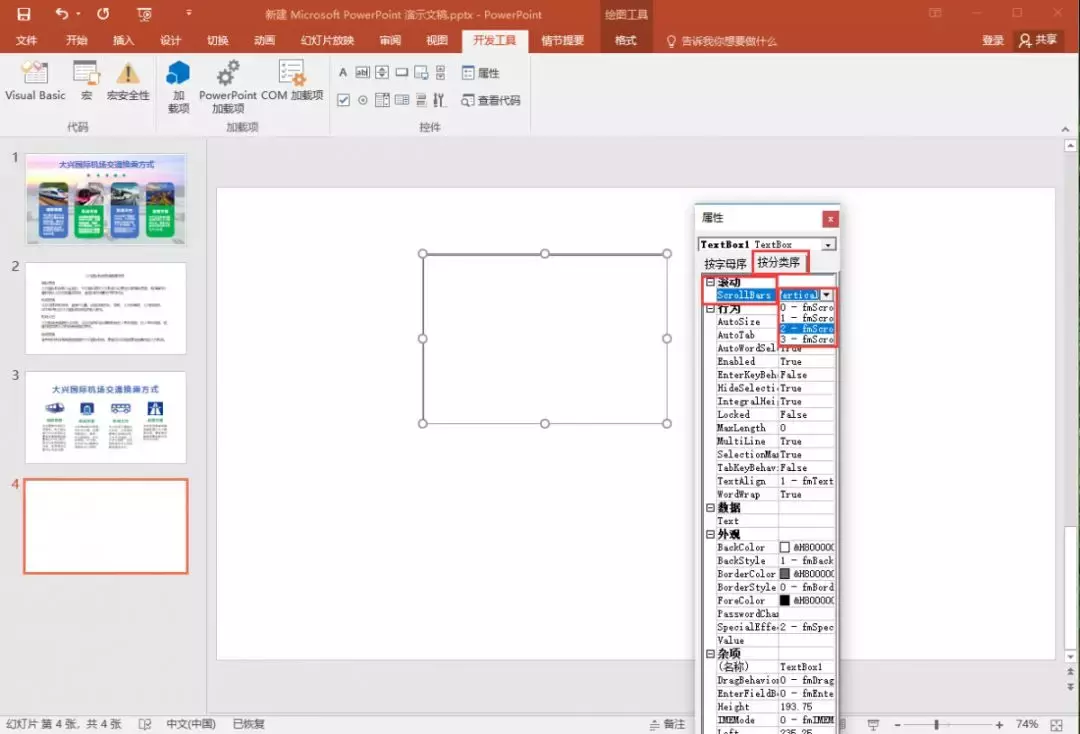This screenshot has height=734, width=1080.
Task: Switch to the 切换 ribbon tab
Action: 218,41
